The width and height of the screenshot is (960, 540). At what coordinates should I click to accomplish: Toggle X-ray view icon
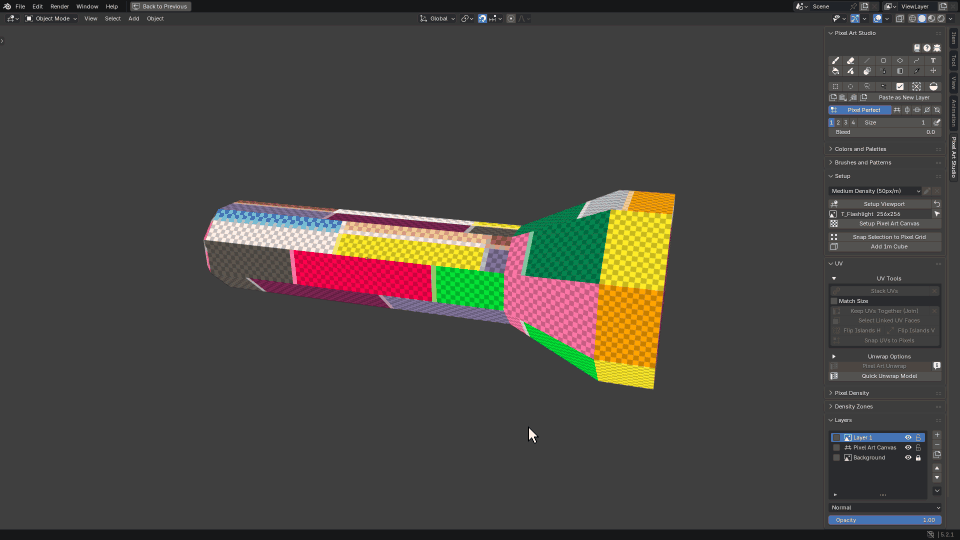coord(899,18)
